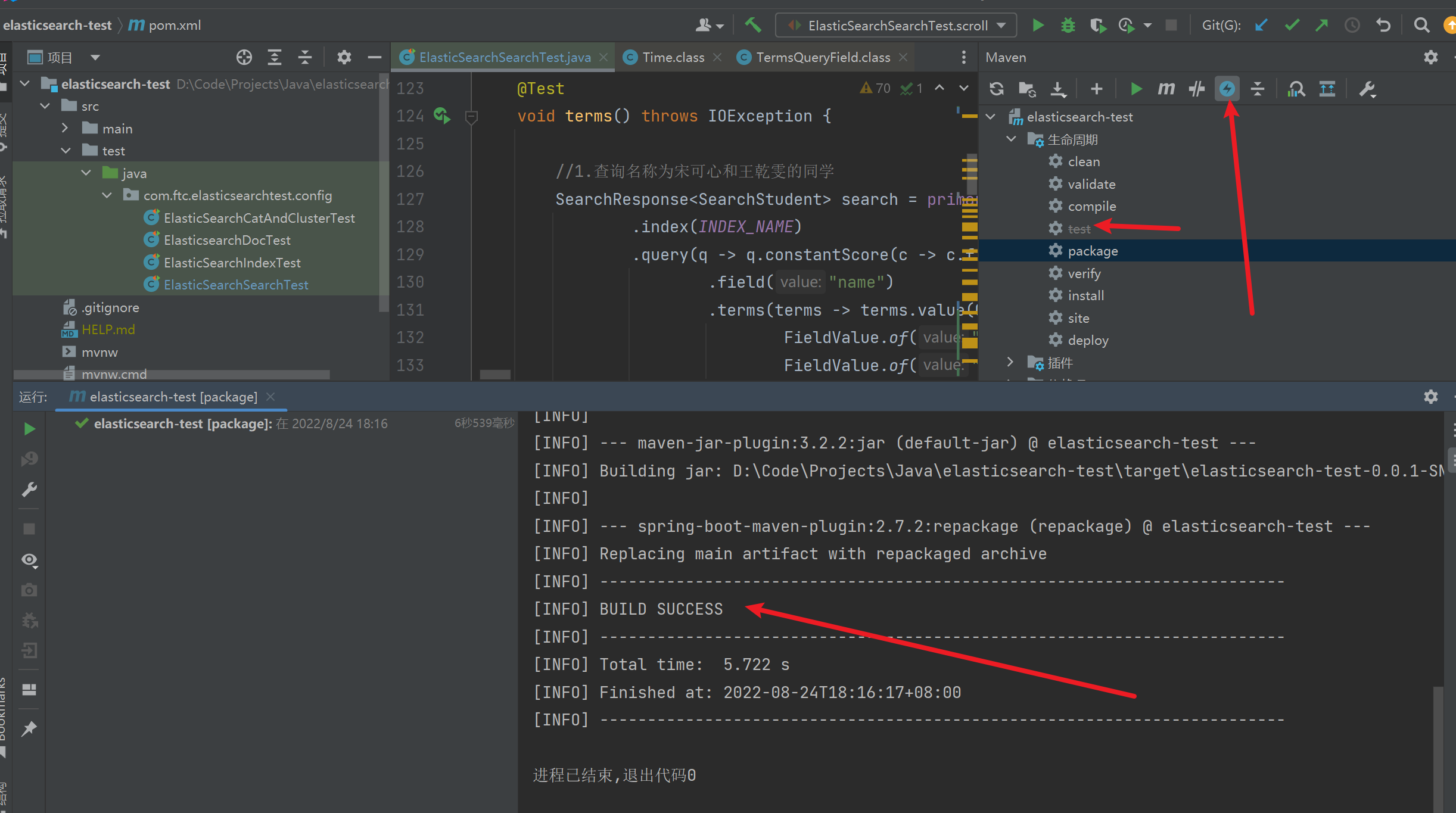Add Maven project plus icon
The height and width of the screenshot is (813, 1456).
point(1096,89)
